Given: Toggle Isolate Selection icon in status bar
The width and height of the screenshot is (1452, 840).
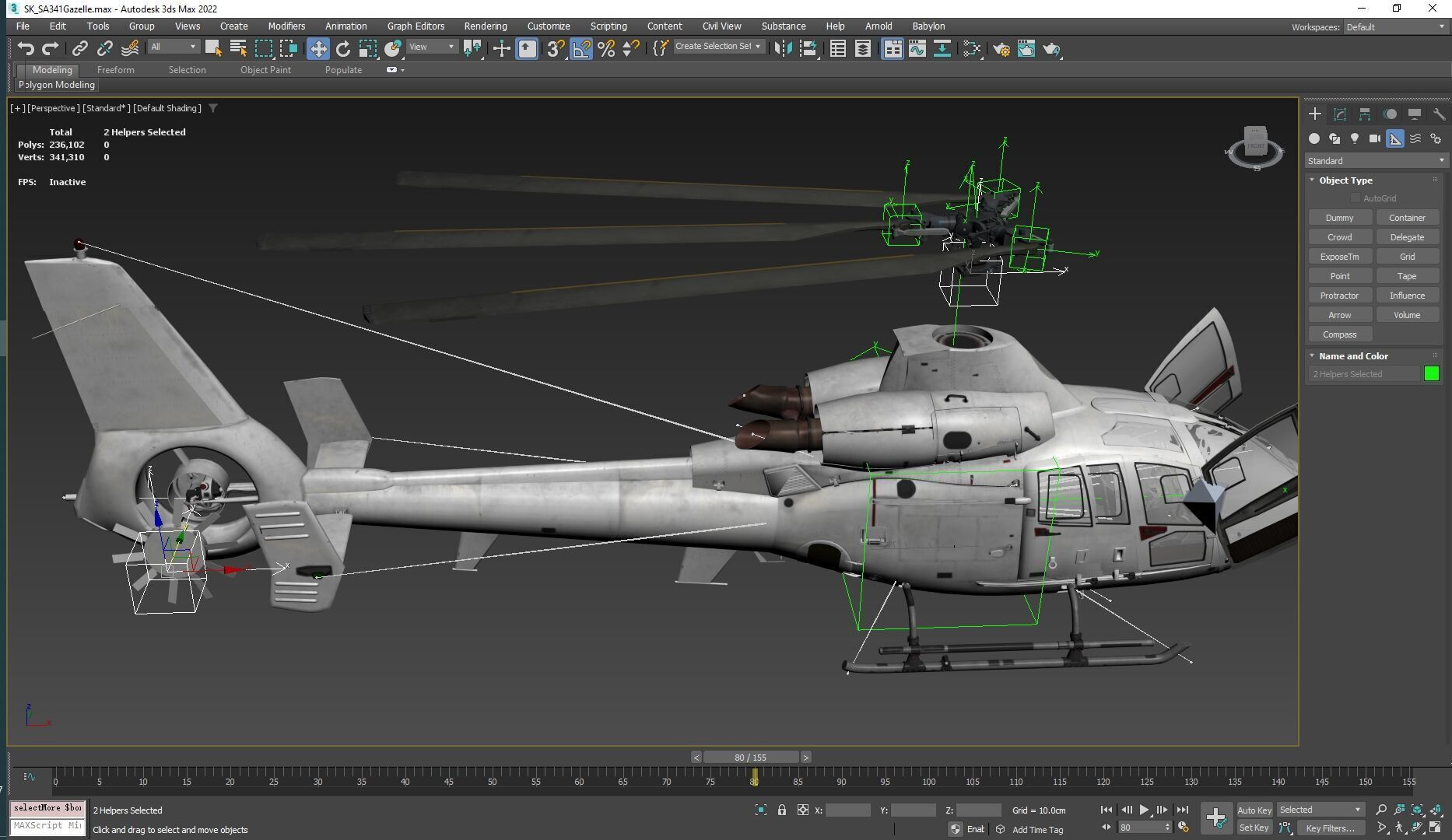Looking at the screenshot, I should click(760, 810).
